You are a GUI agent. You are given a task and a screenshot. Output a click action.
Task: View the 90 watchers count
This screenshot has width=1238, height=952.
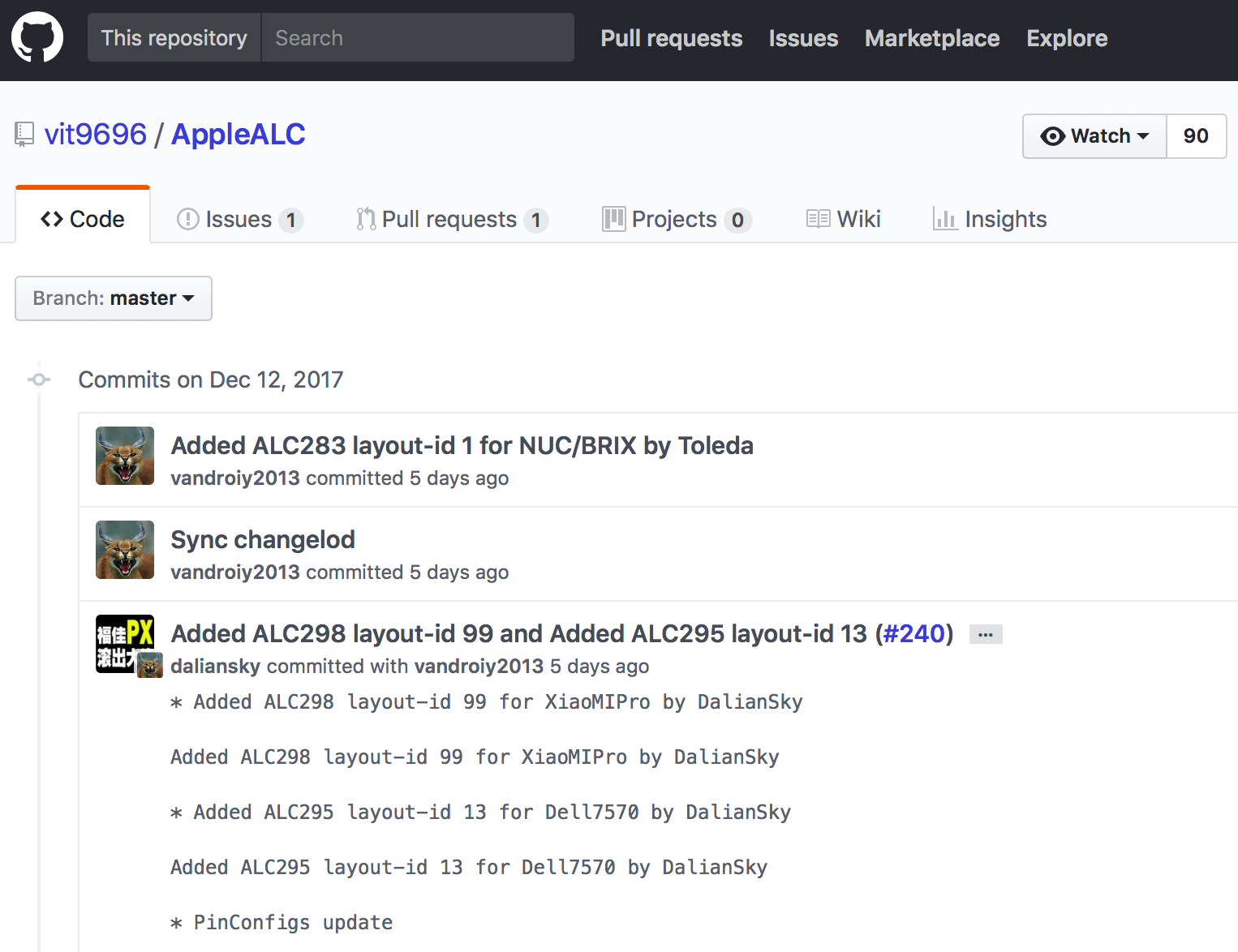tap(1196, 136)
